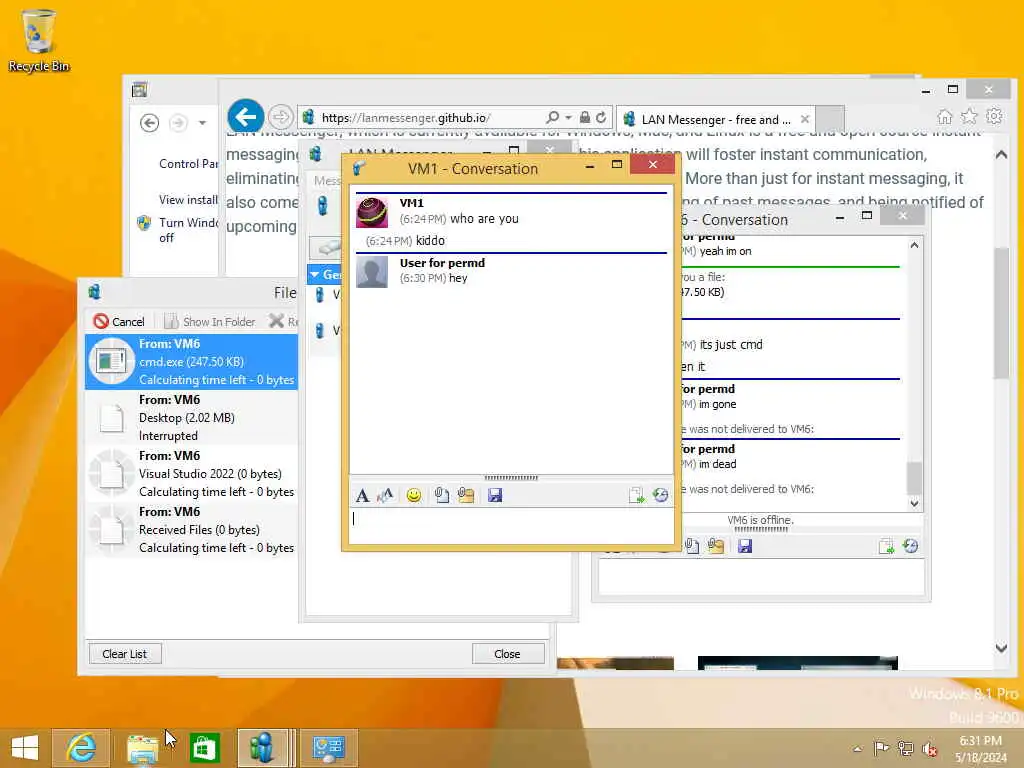The width and height of the screenshot is (1024, 768).
Task: Open Action Center flag in tray
Action: click(x=881, y=748)
